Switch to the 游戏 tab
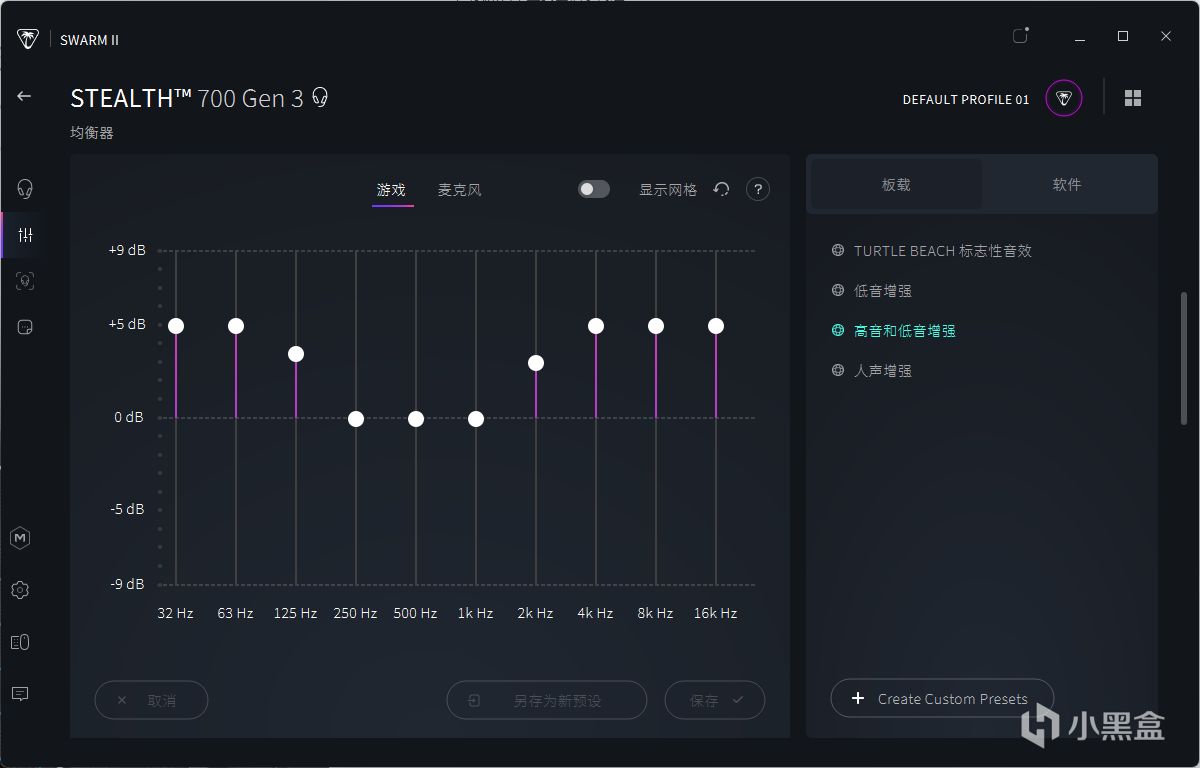Viewport: 1200px width, 768px height. click(392, 190)
